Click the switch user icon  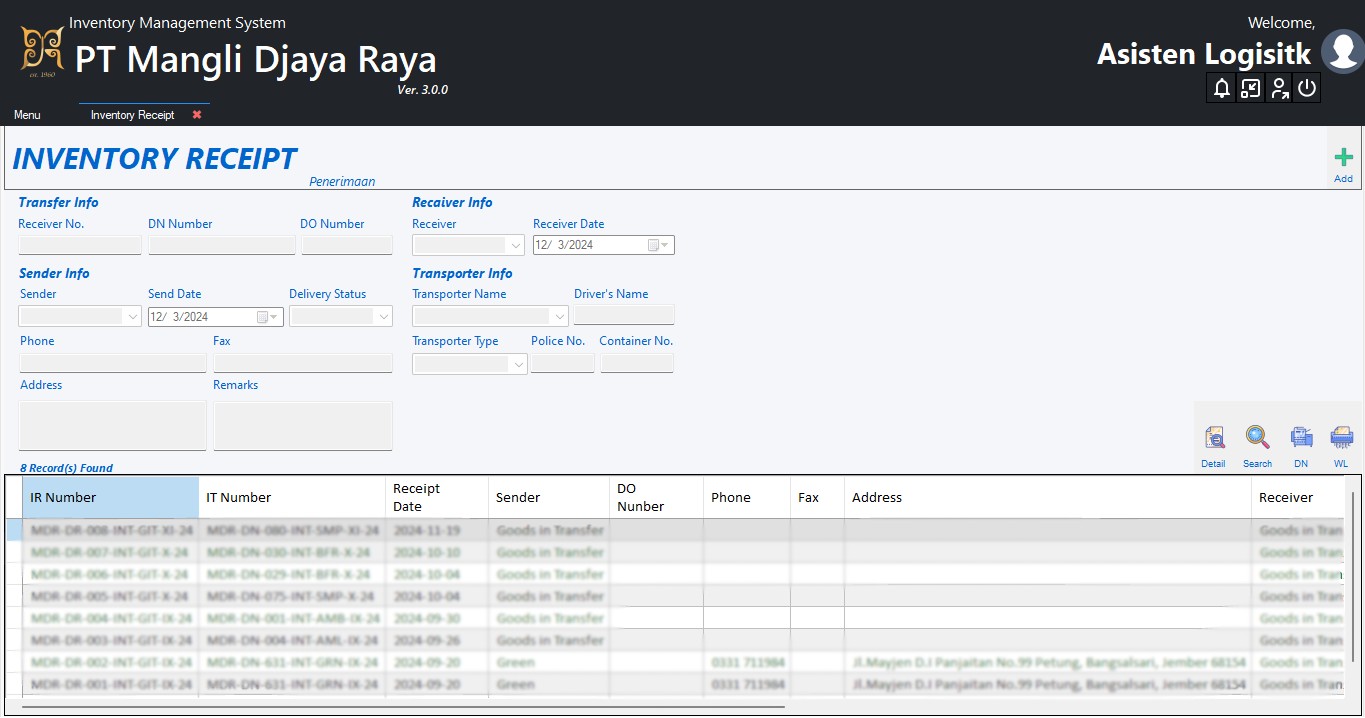[x=1279, y=88]
